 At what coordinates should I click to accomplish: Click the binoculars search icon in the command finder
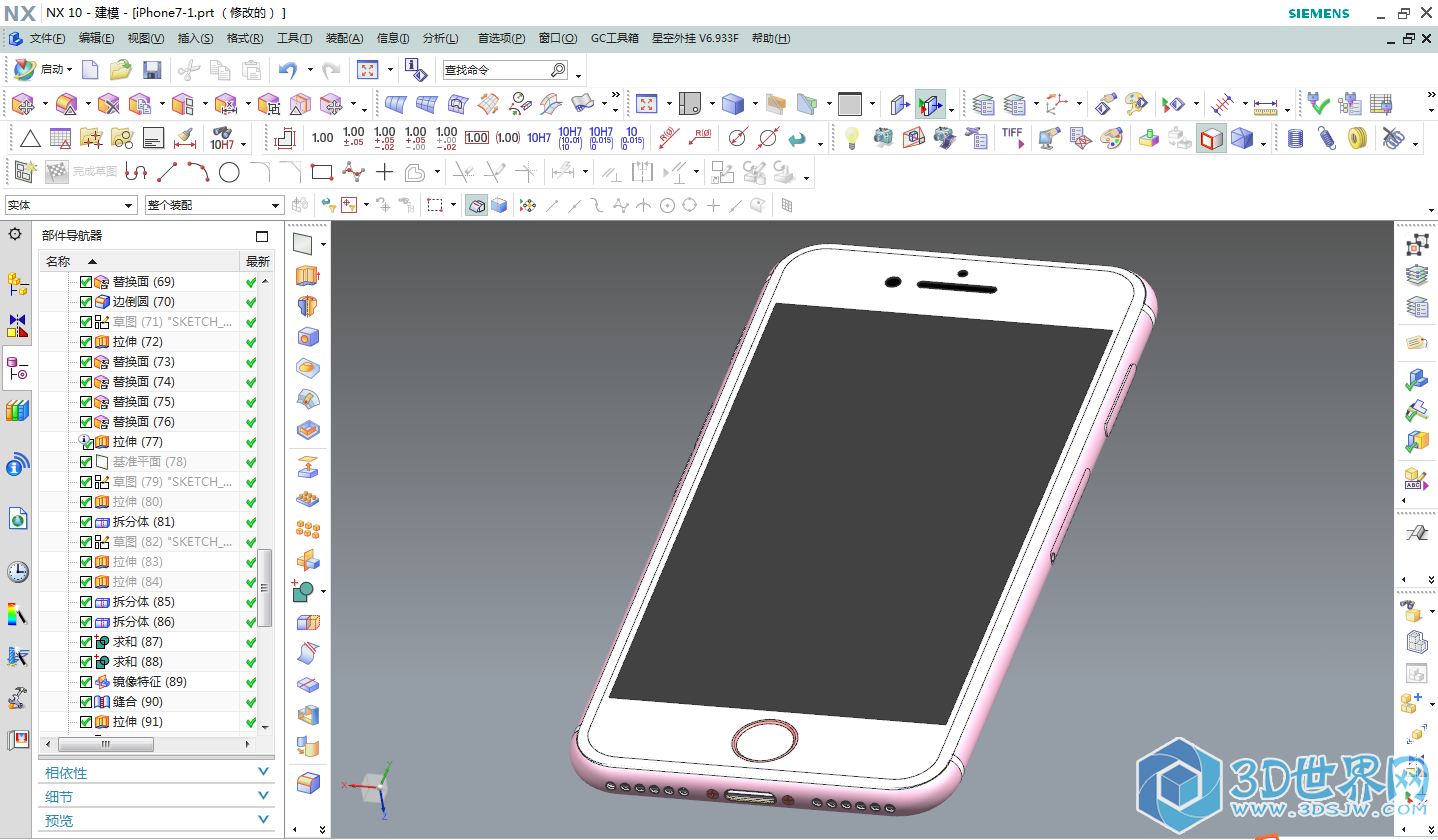[x=559, y=70]
